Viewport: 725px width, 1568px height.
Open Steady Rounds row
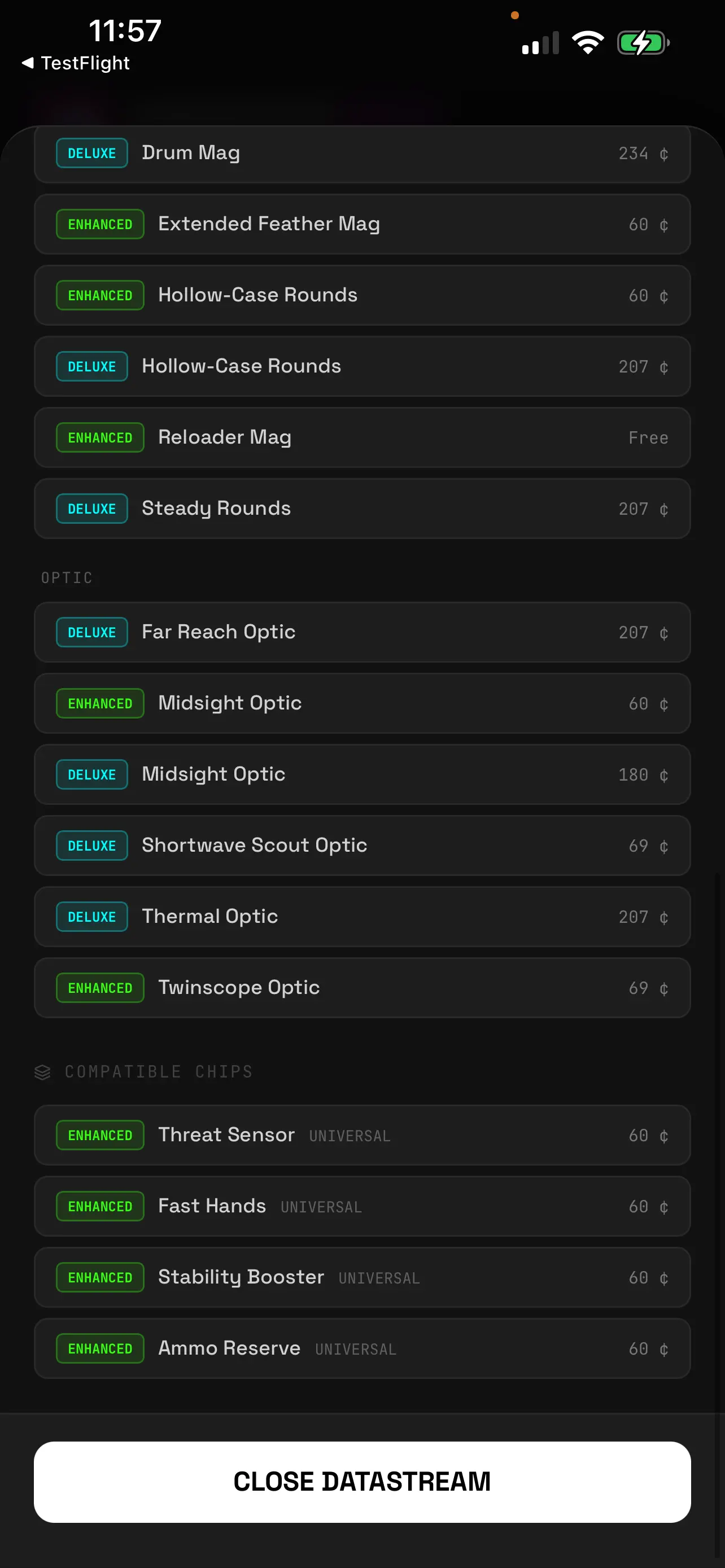(362, 508)
